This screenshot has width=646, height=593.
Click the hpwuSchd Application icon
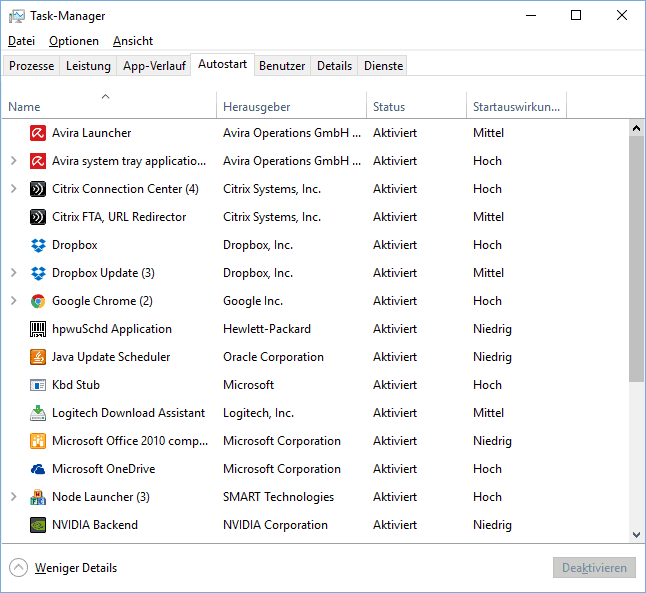point(38,329)
